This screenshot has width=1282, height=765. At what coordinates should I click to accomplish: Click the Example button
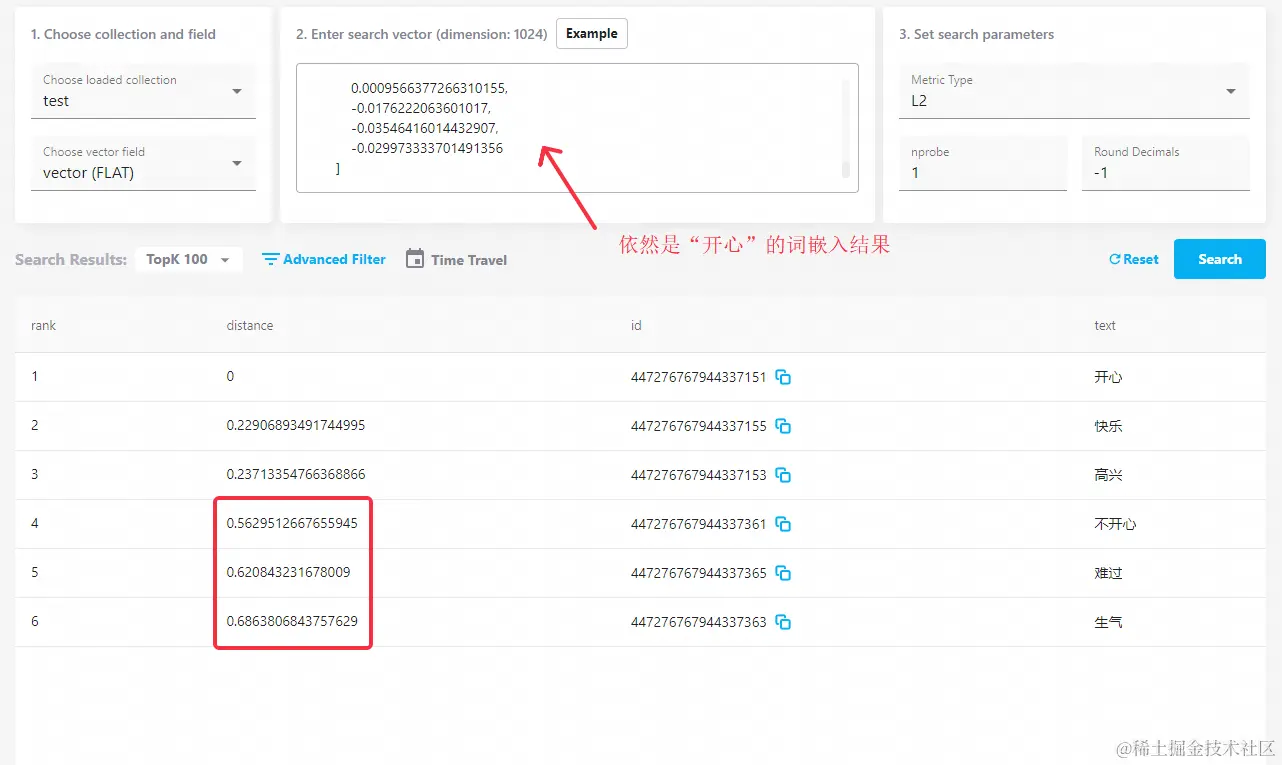pos(592,34)
